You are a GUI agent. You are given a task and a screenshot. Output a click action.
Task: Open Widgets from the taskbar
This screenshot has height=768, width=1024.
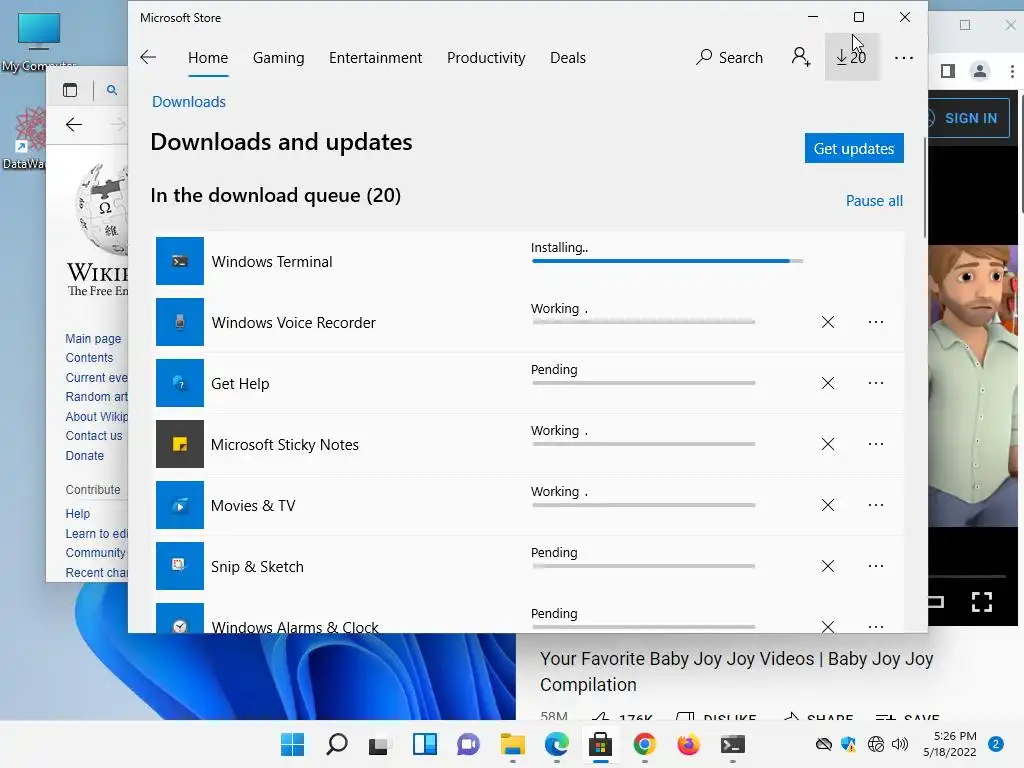pos(424,744)
